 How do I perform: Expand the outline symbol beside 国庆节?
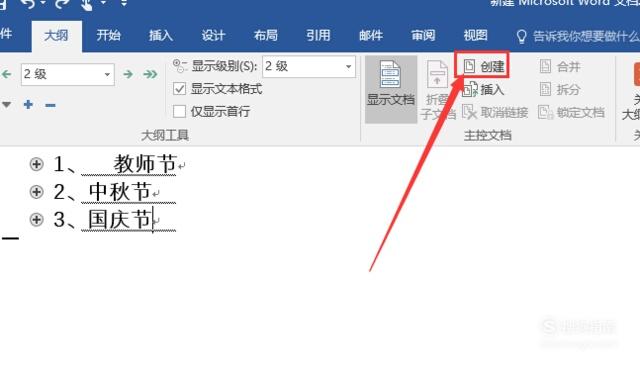pyautogui.click(x=36, y=220)
